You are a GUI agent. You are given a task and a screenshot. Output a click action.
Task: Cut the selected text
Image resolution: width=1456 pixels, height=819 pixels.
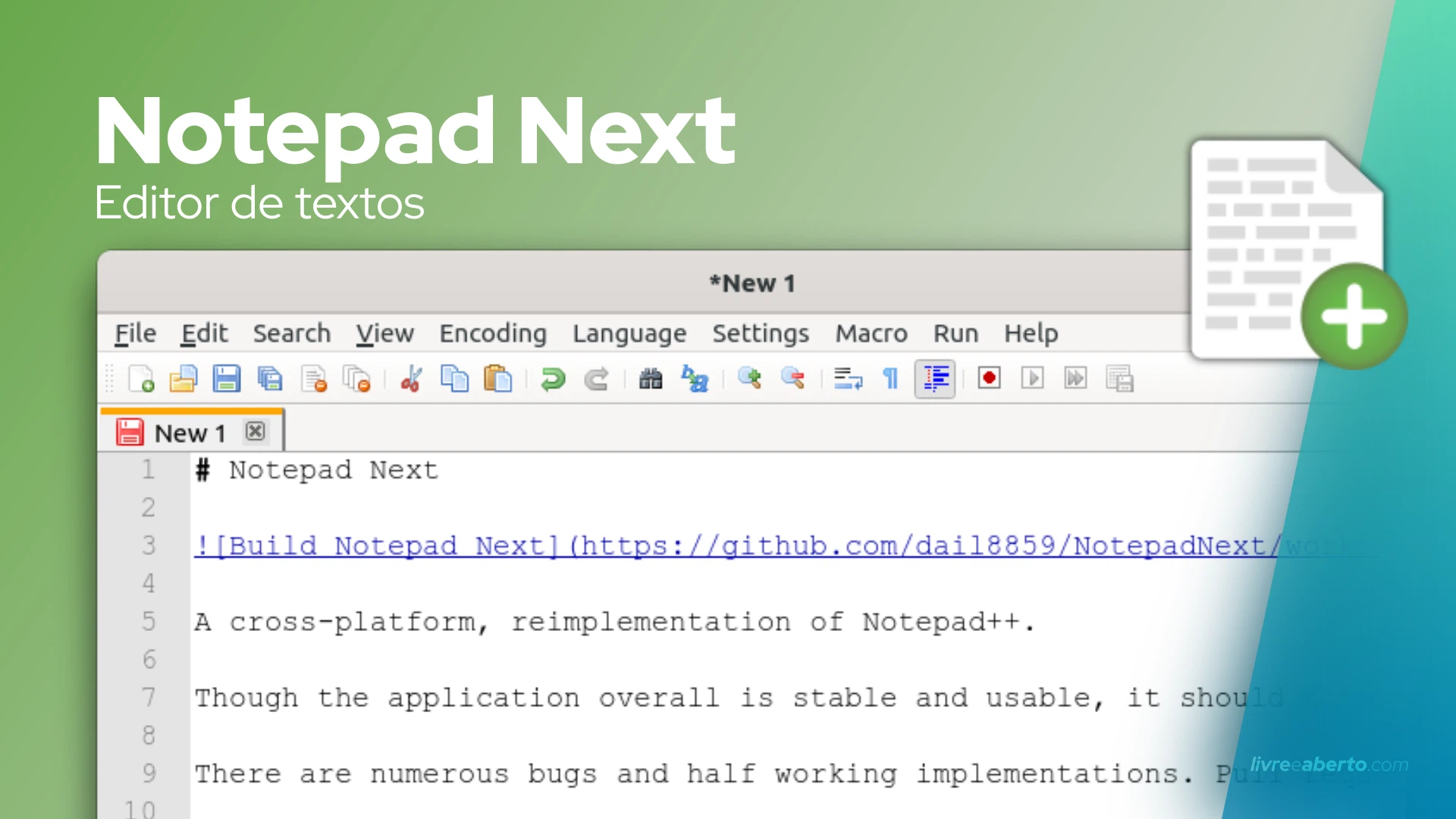(411, 379)
